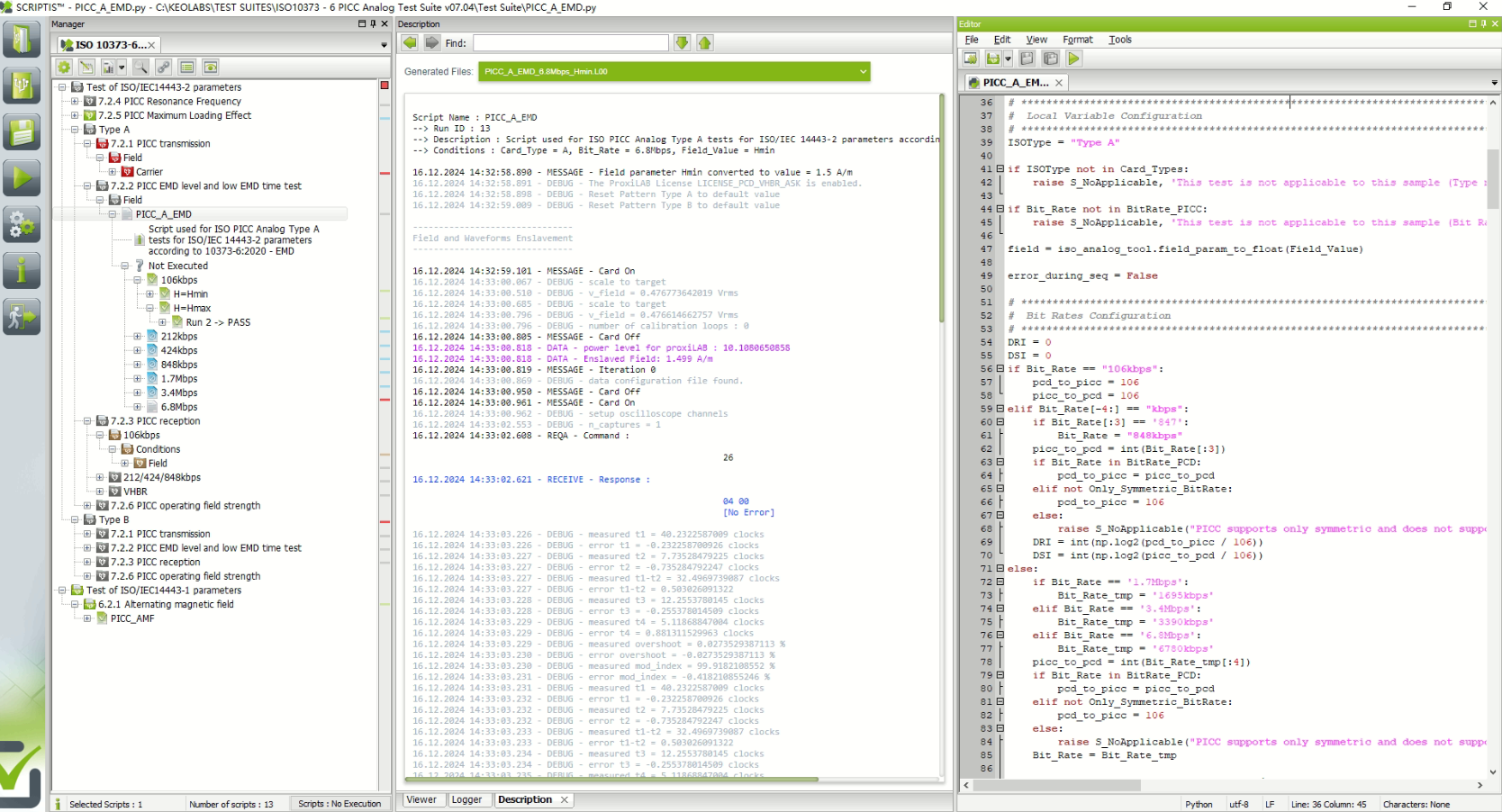Expand the 212kbps tree node
This screenshot has width=1502, height=812.
pos(138,337)
